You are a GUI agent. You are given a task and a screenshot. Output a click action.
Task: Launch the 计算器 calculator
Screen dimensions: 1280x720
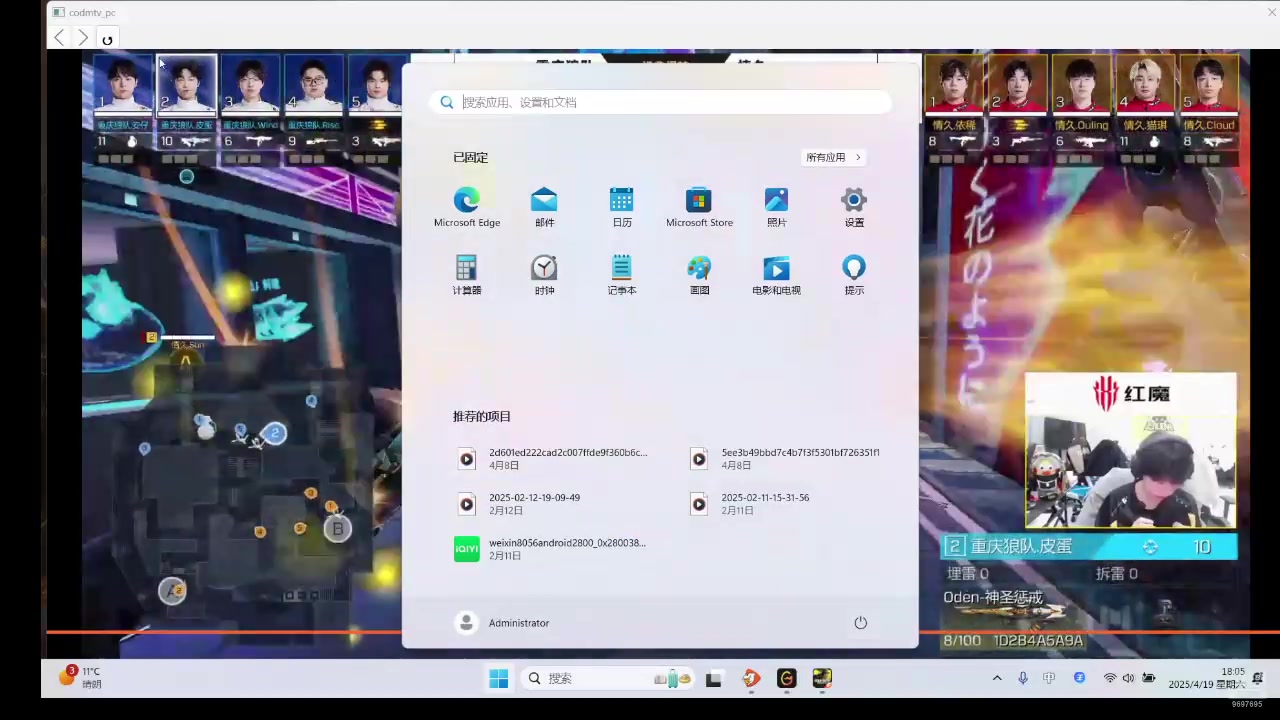[466, 275]
